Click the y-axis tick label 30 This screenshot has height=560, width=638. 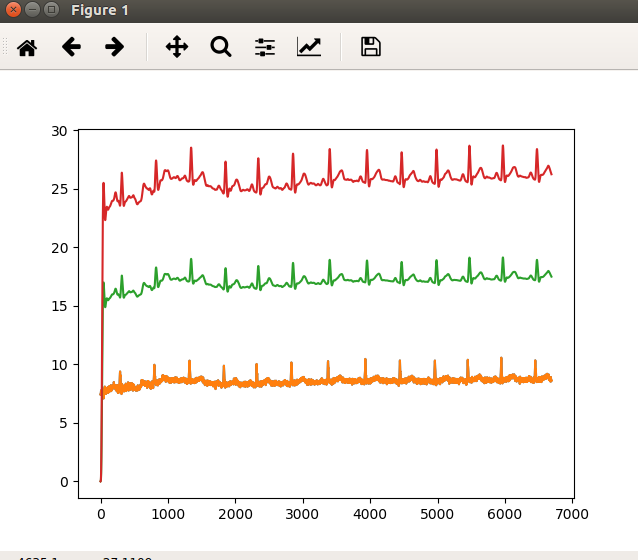point(59,131)
